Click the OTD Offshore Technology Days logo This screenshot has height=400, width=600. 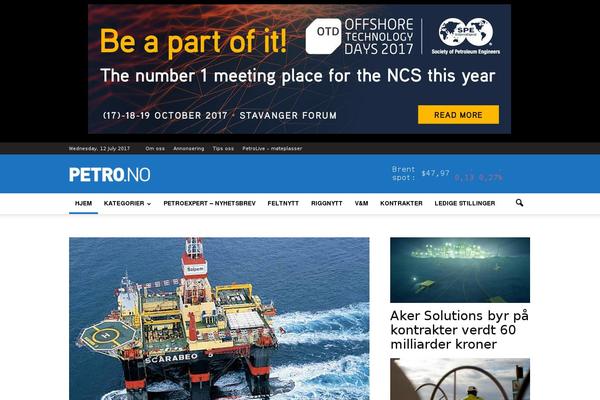click(360, 37)
